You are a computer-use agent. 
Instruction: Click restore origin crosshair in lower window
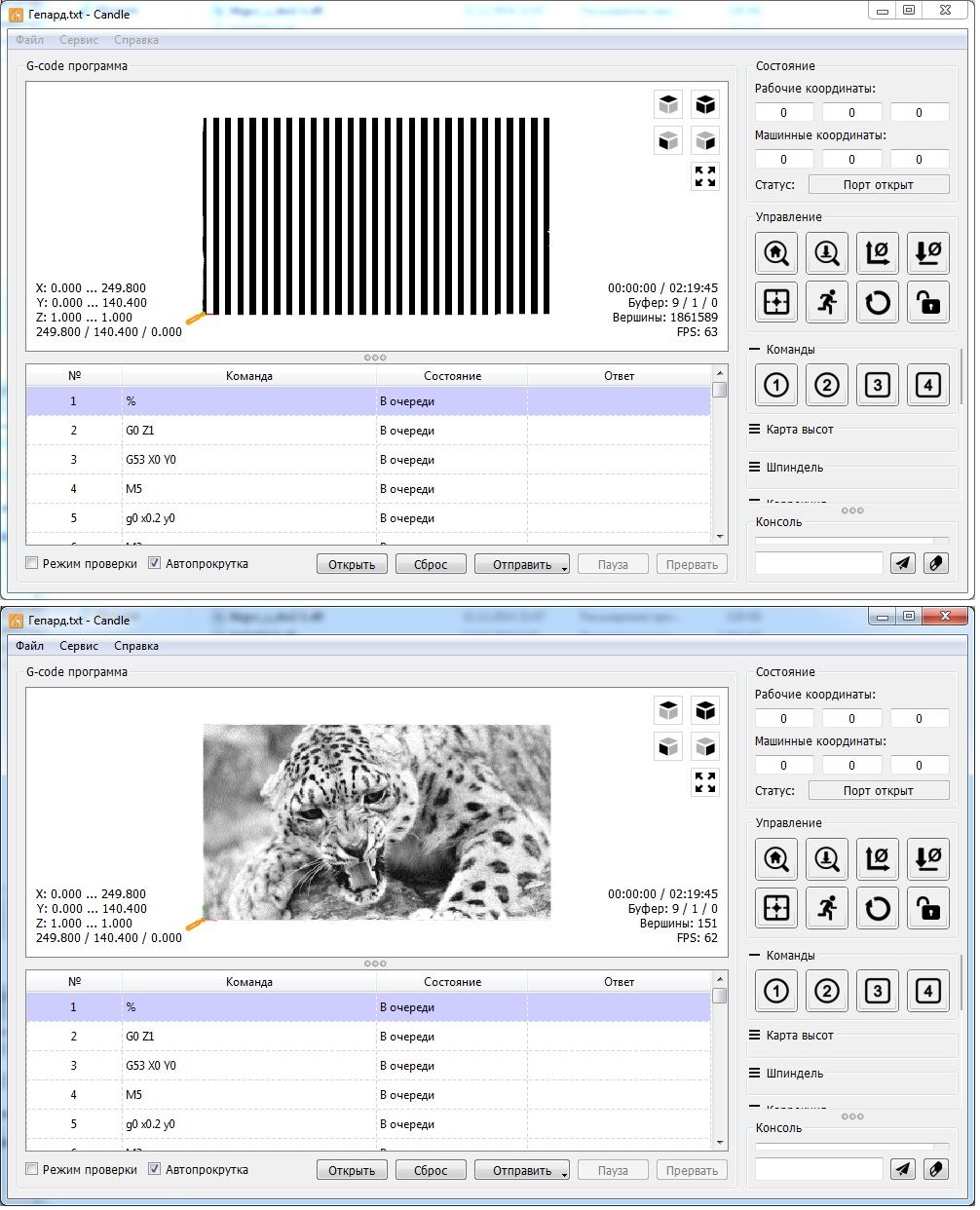click(776, 908)
